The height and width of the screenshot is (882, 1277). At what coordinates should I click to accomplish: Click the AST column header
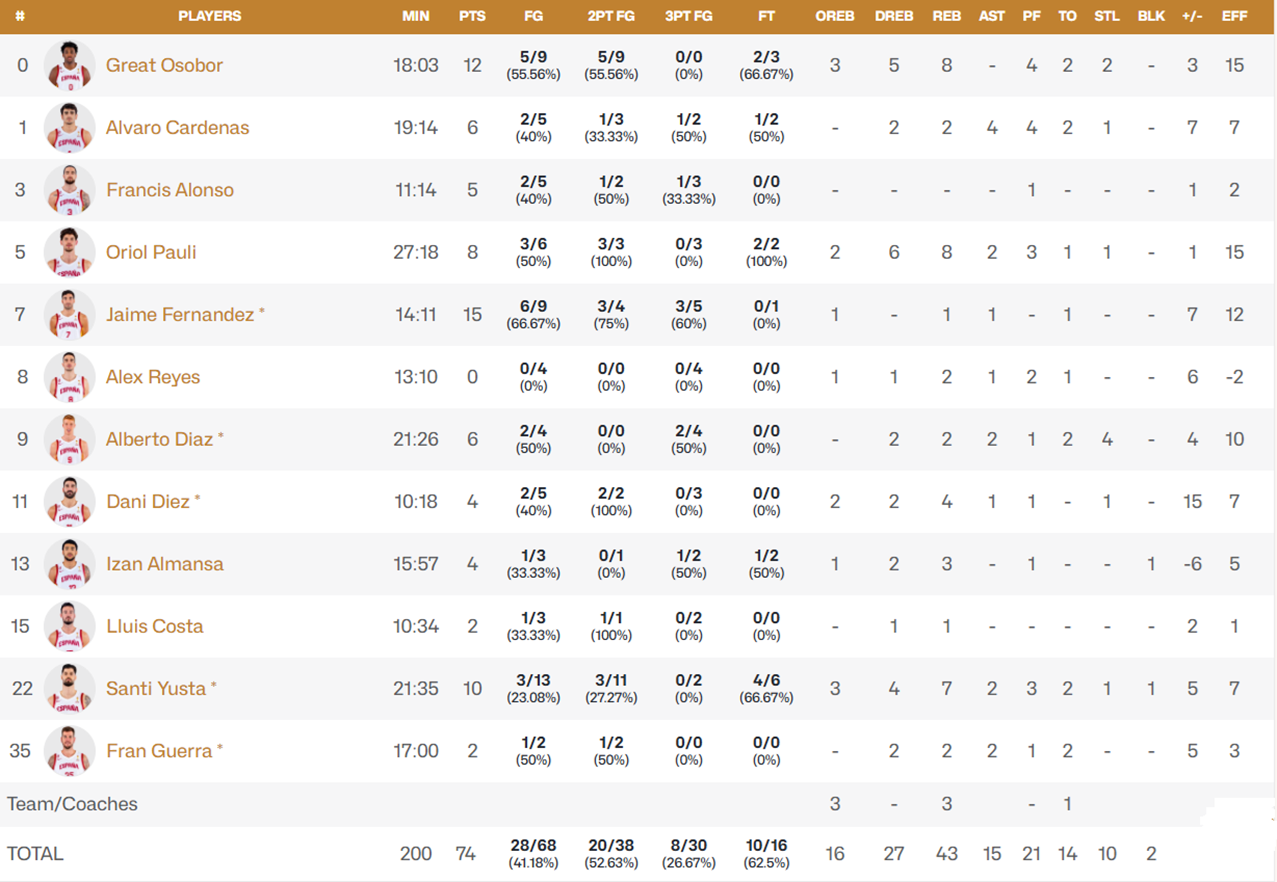[991, 16]
